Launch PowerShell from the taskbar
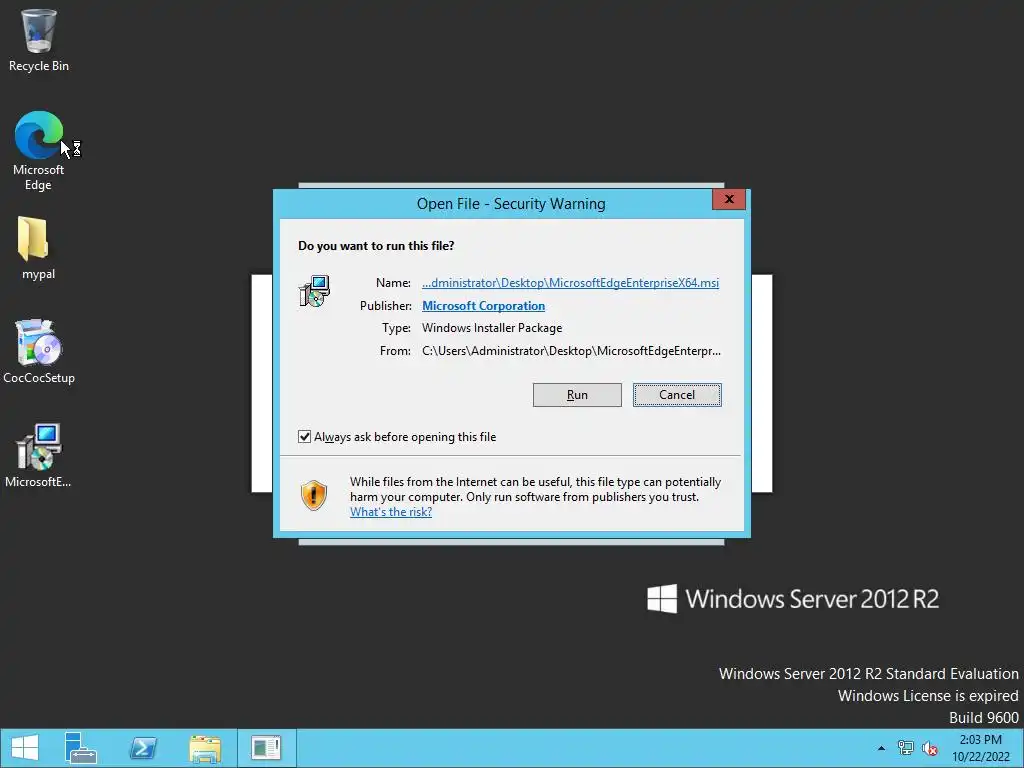 (143, 748)
